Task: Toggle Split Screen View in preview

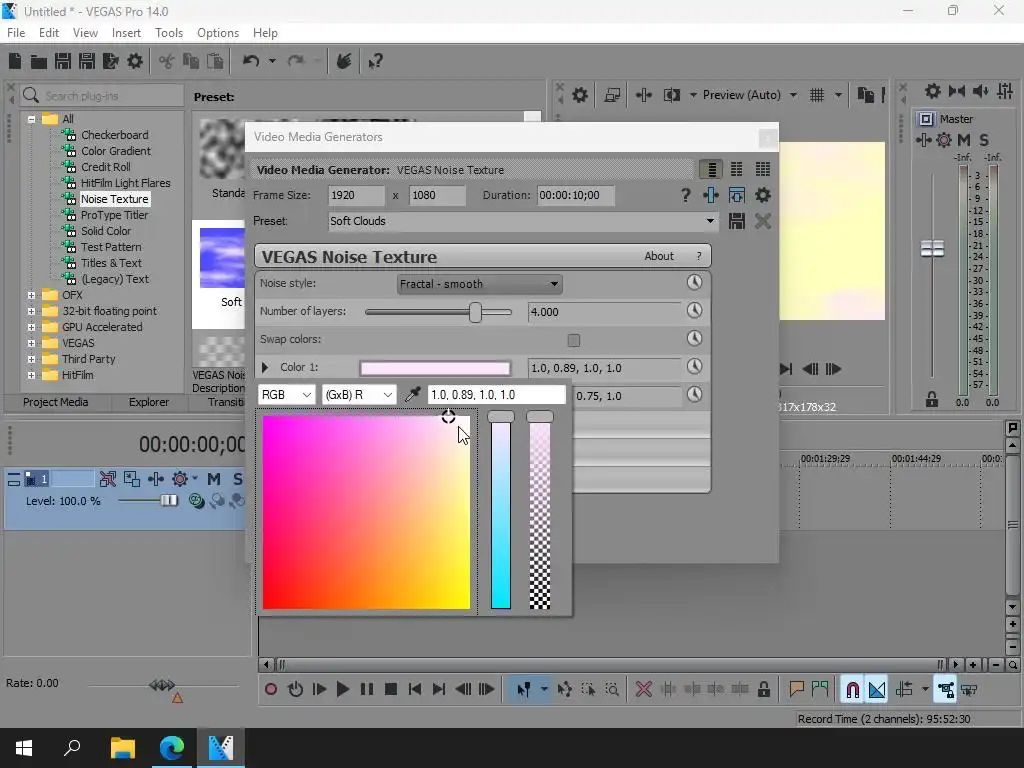Action: [671, 95]
